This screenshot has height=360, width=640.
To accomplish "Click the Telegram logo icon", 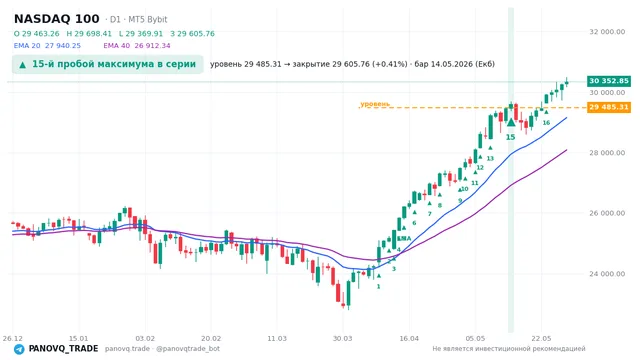I will tap(19, 349).
